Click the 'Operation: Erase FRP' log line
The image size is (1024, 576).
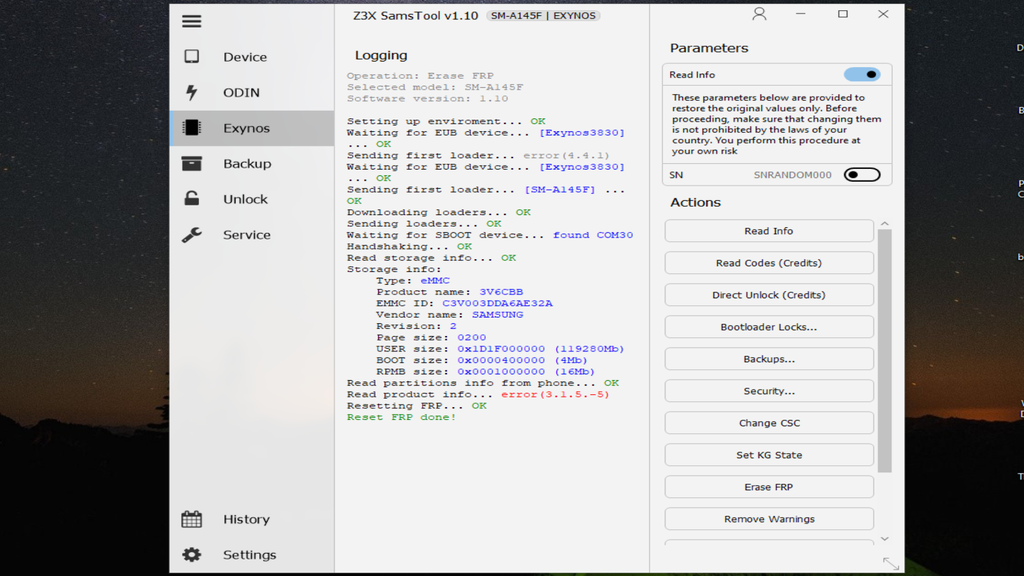[x=420, y=76]
